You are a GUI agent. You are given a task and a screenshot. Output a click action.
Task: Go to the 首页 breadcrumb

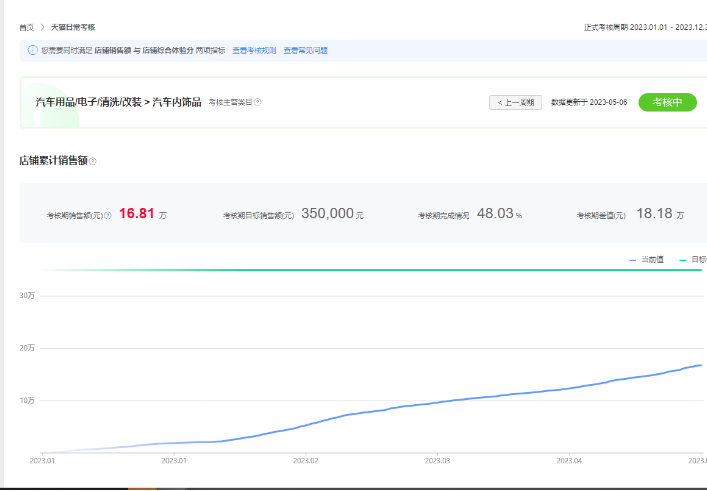[27, 28]
